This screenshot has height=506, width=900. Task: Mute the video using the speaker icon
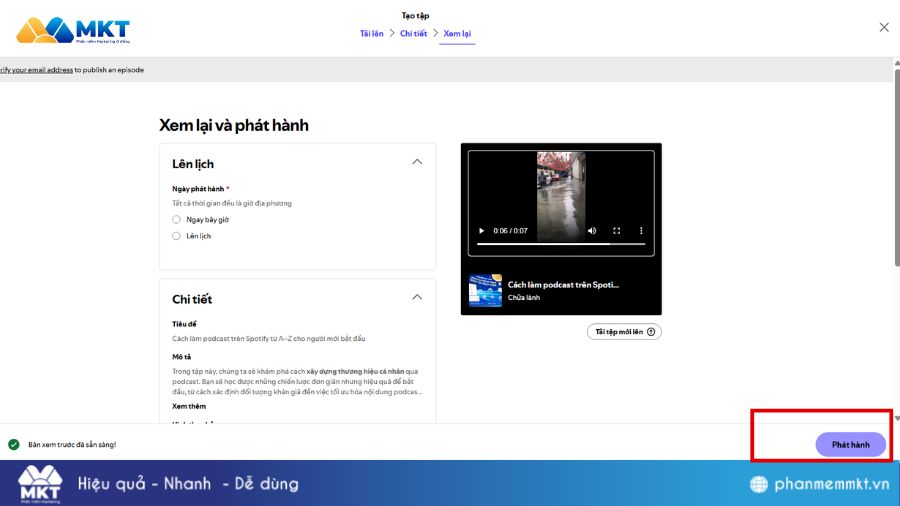point(591,231)
